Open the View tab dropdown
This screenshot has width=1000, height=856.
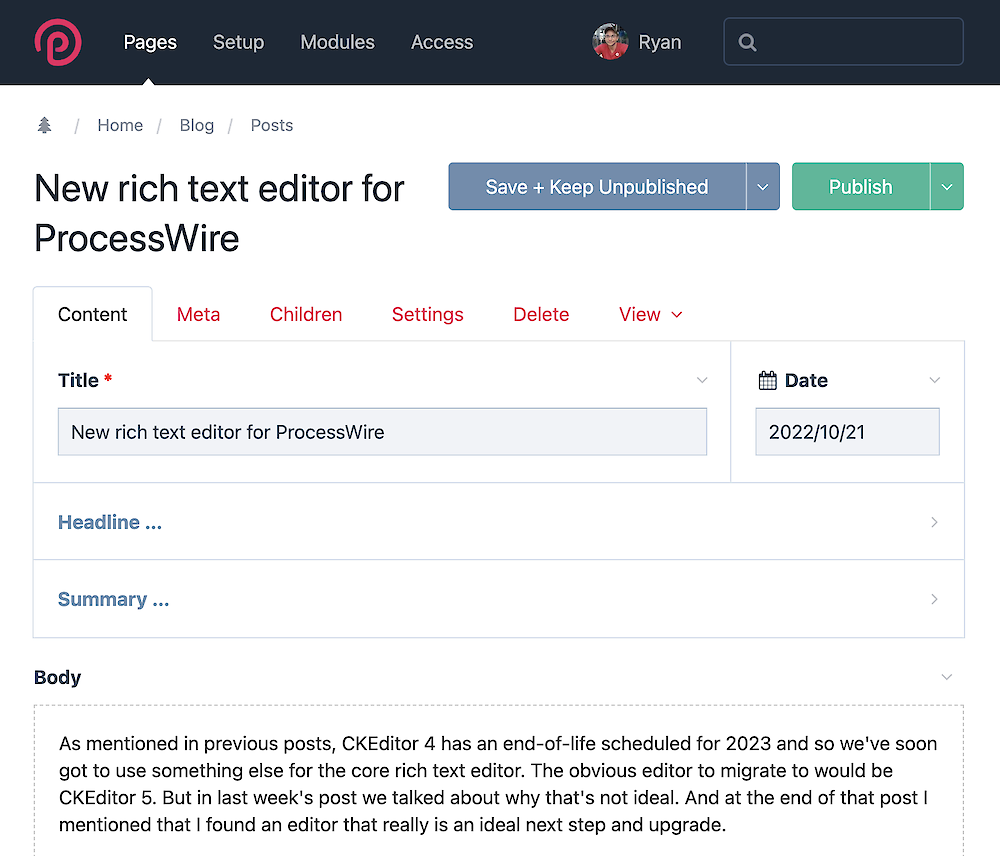pos(651,314)
